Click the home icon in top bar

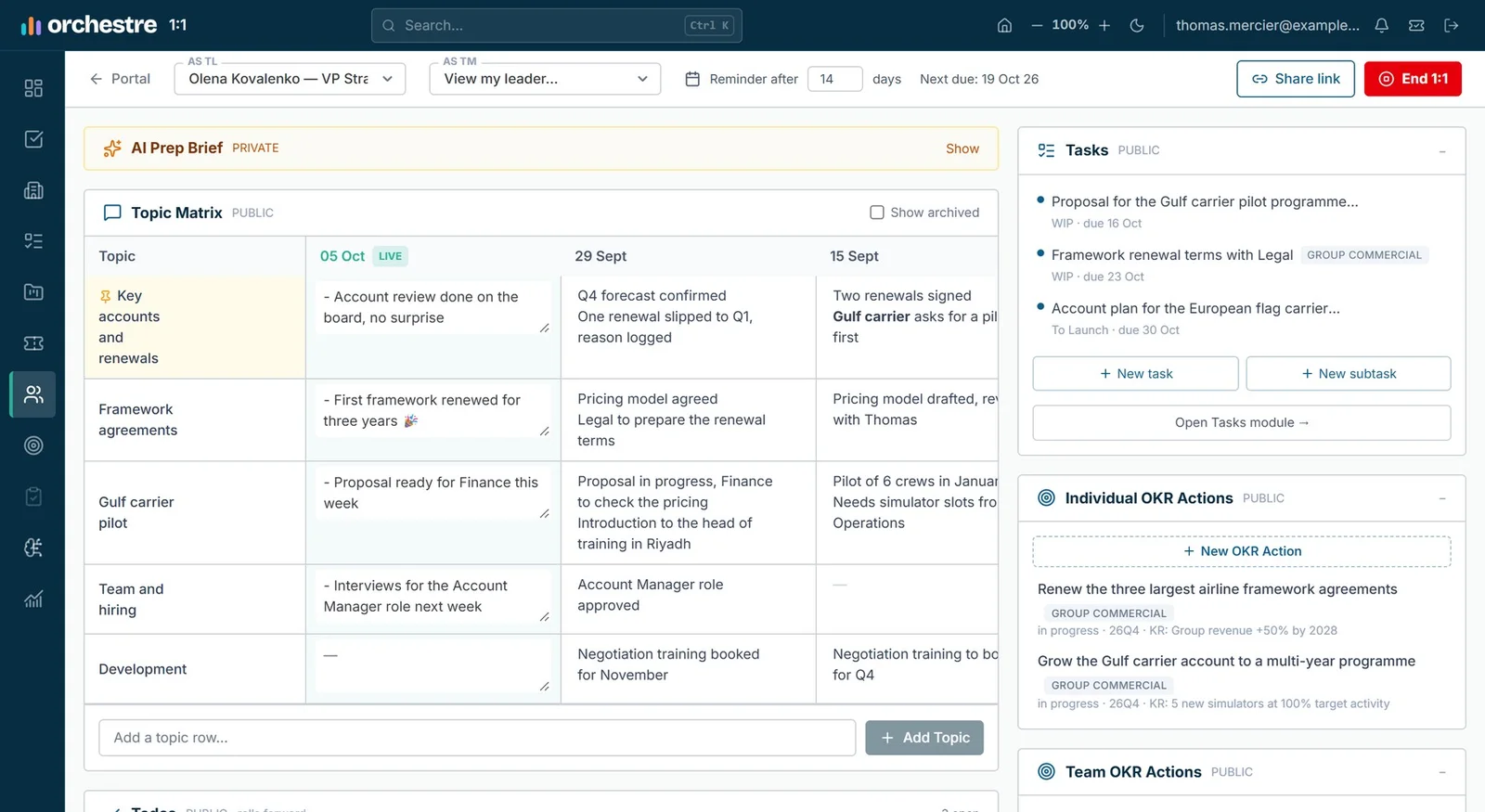click(1004, 26)
